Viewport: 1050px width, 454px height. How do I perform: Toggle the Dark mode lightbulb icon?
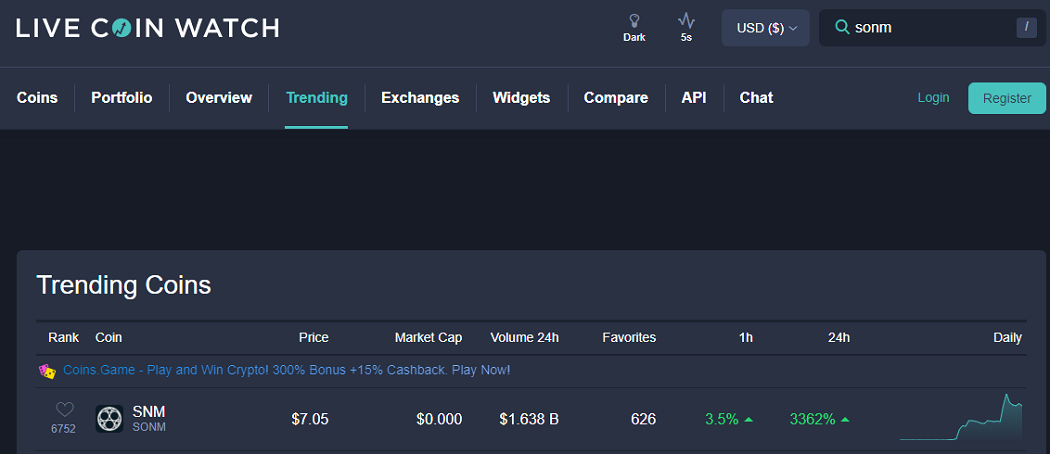pos(634,21)
